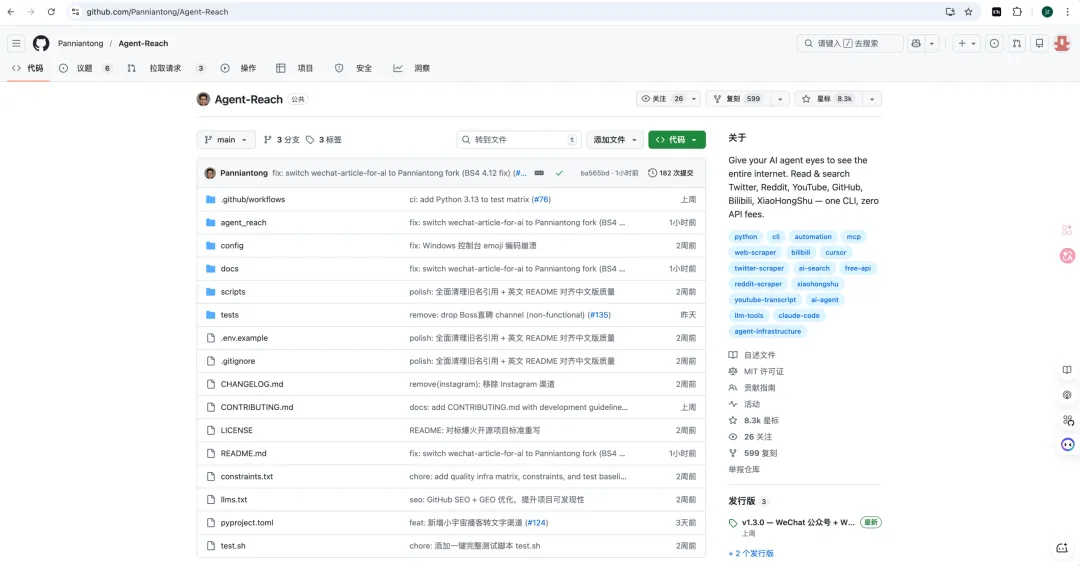Click the python topic tag
1080x566 pixels.
[x=745, y=237]
